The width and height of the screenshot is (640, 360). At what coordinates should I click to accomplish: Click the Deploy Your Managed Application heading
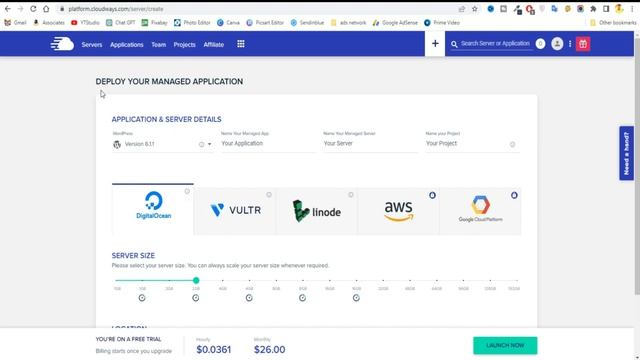pyautogui.click(x=169, y=82)
